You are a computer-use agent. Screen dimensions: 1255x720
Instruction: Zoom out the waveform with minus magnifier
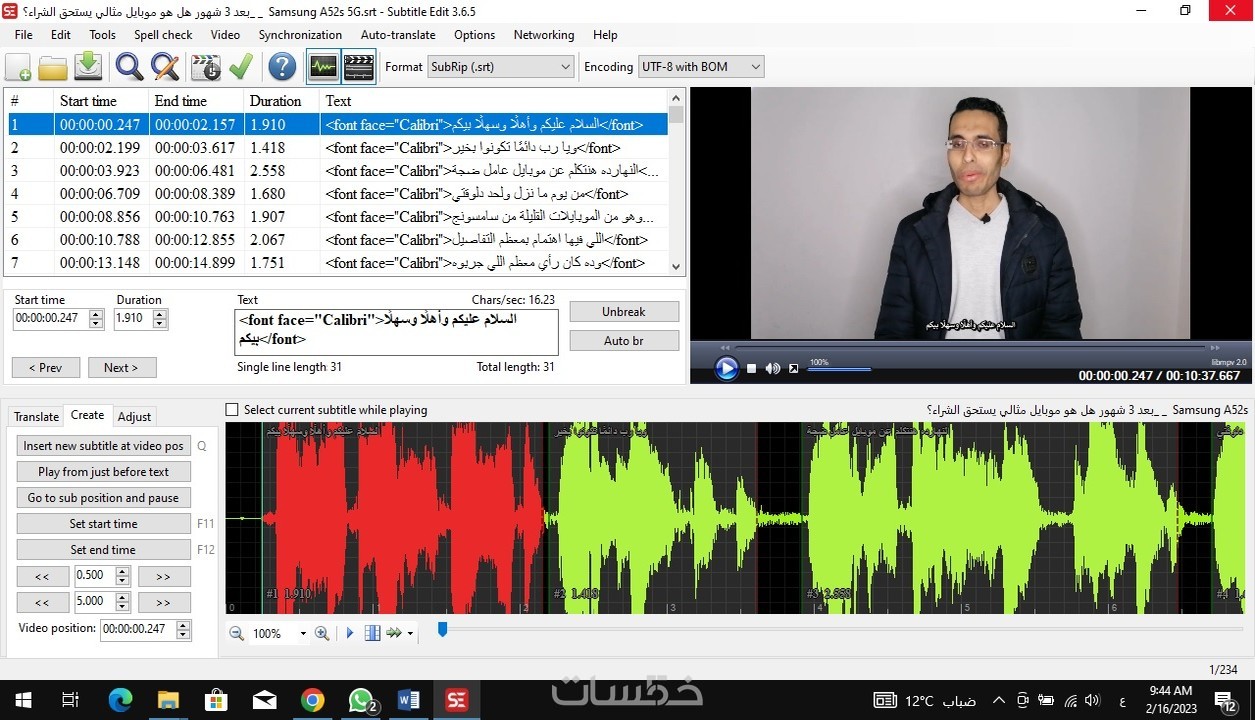pyautogui.click(x=236, y=633)
